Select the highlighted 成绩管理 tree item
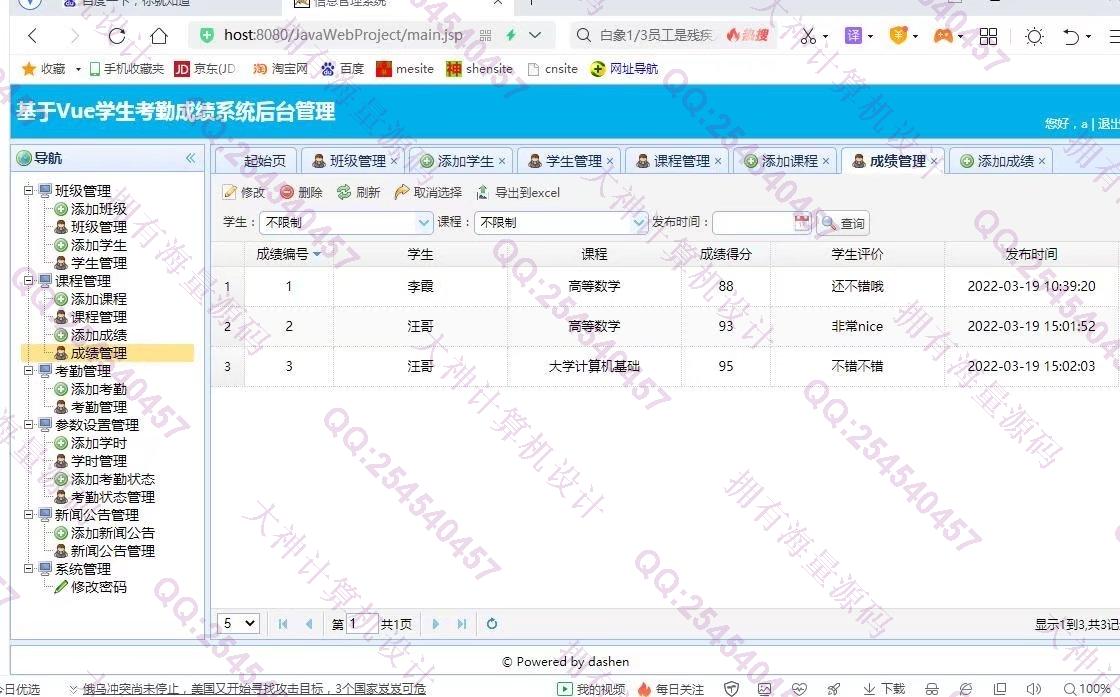Viewport: 1120px width, 697px height. pos(107,353)
